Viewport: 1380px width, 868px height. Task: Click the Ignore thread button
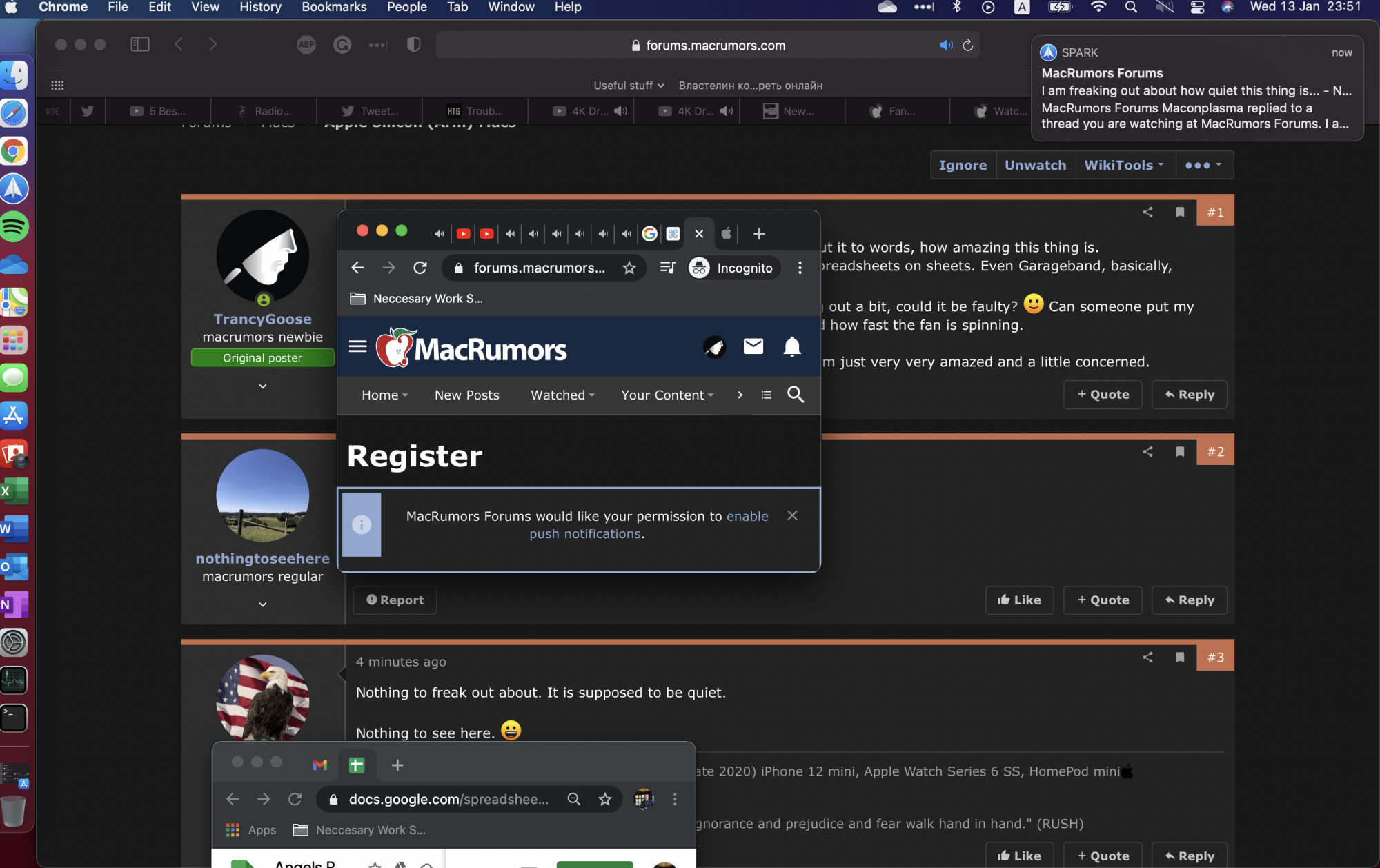[x=963, y=165]
